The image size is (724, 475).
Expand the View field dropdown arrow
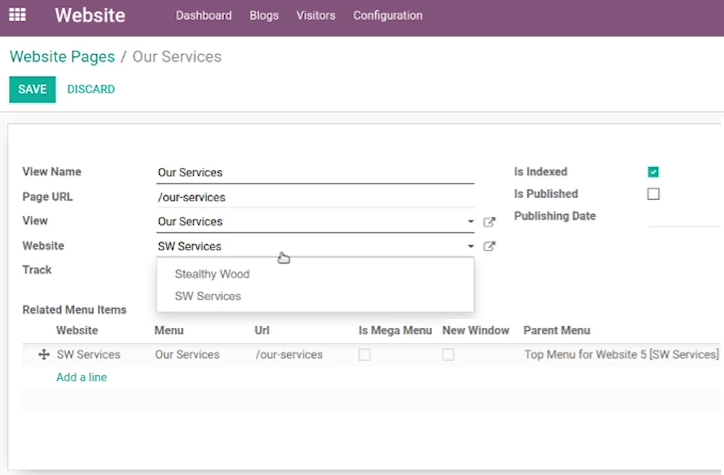471,222
